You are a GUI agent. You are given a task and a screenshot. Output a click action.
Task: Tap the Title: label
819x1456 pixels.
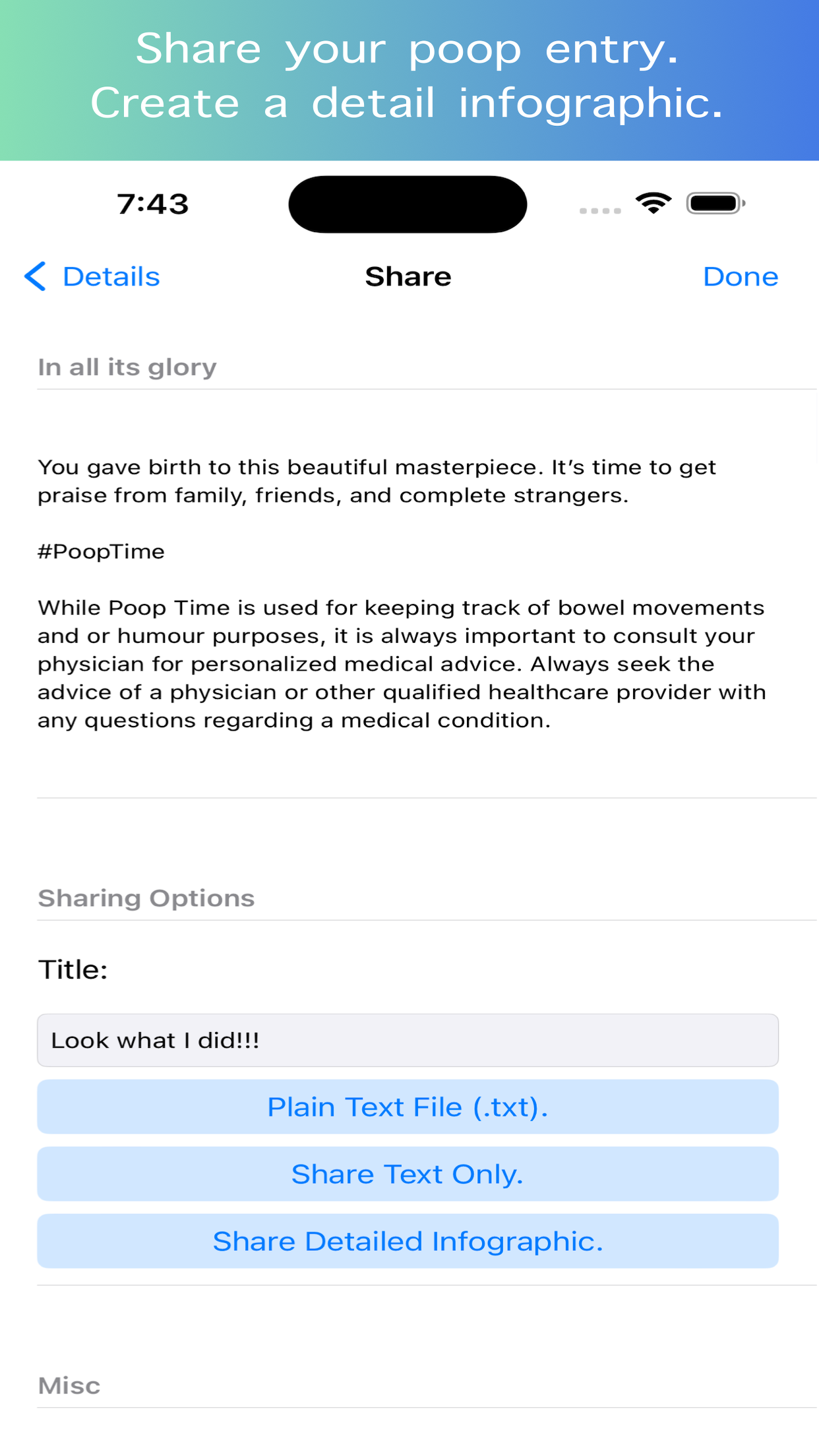point(73,969)
